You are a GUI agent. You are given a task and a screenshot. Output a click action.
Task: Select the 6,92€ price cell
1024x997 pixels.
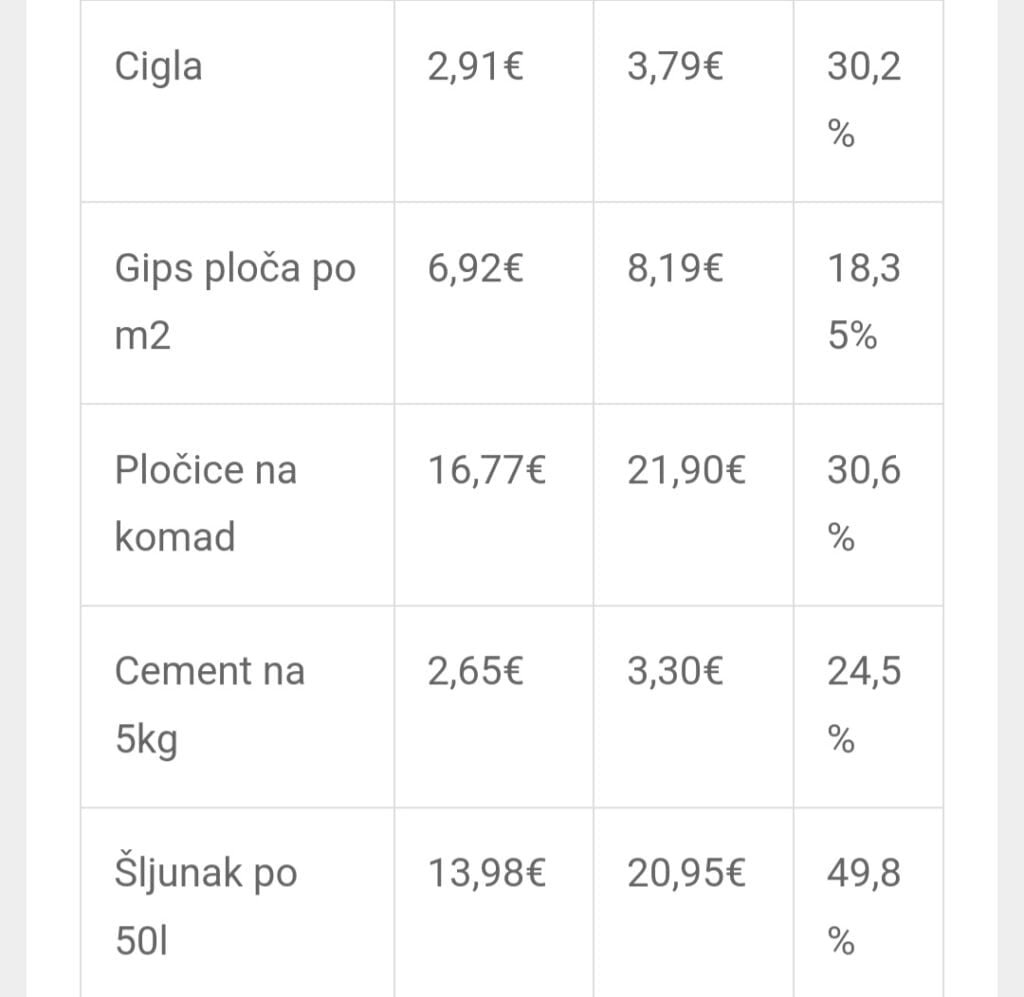[475, 269]
